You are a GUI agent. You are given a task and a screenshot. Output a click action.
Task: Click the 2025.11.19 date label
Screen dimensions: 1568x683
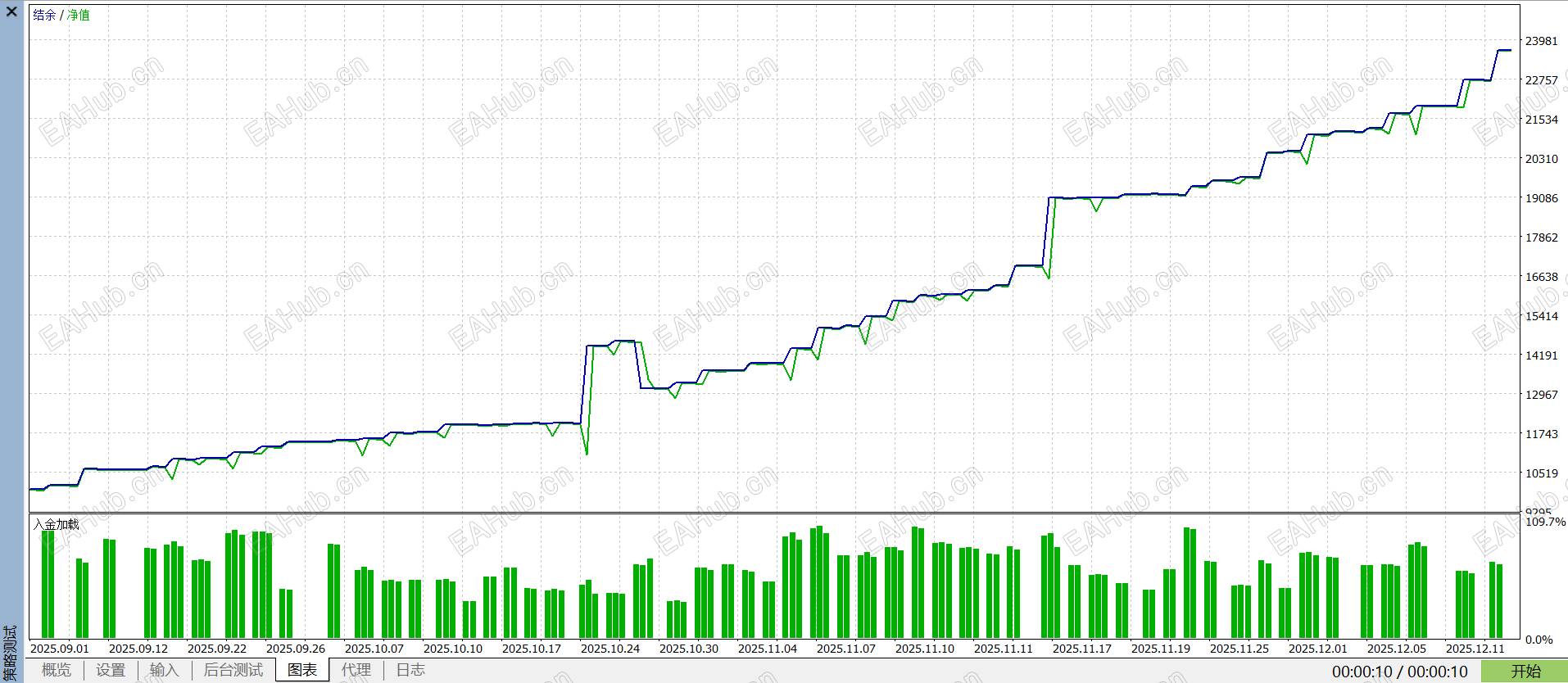[x=1161, y=649]
